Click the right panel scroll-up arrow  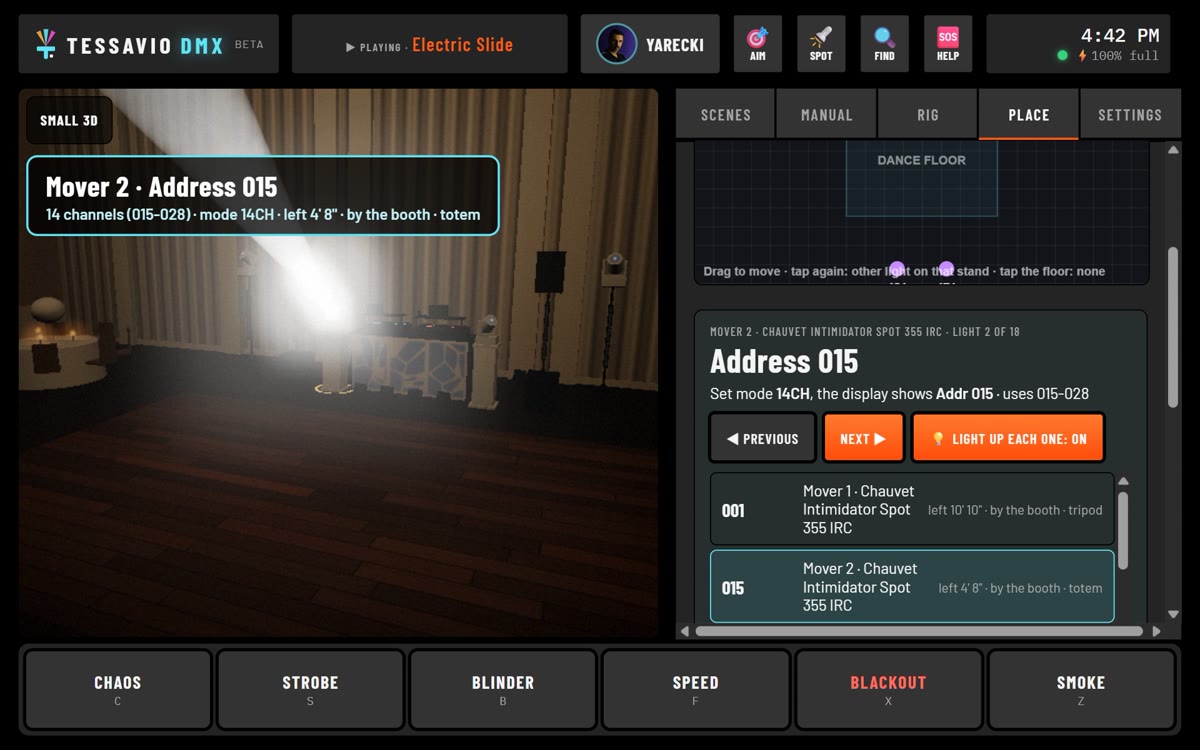(x=1173, y=150)
